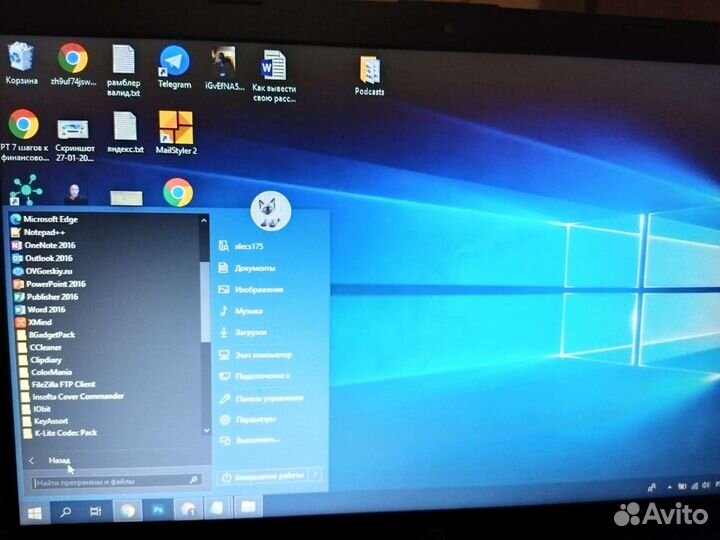This screenshot has height=540, width=720.
Task: Expand the K-Lite Codec Pack folder
Action: pos(61,433)
